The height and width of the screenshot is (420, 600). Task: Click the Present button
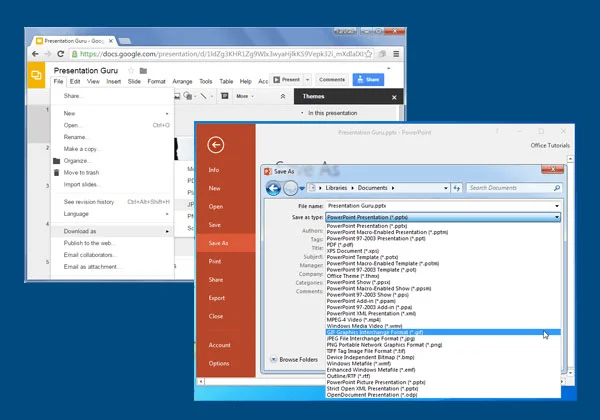click(286, 80)
